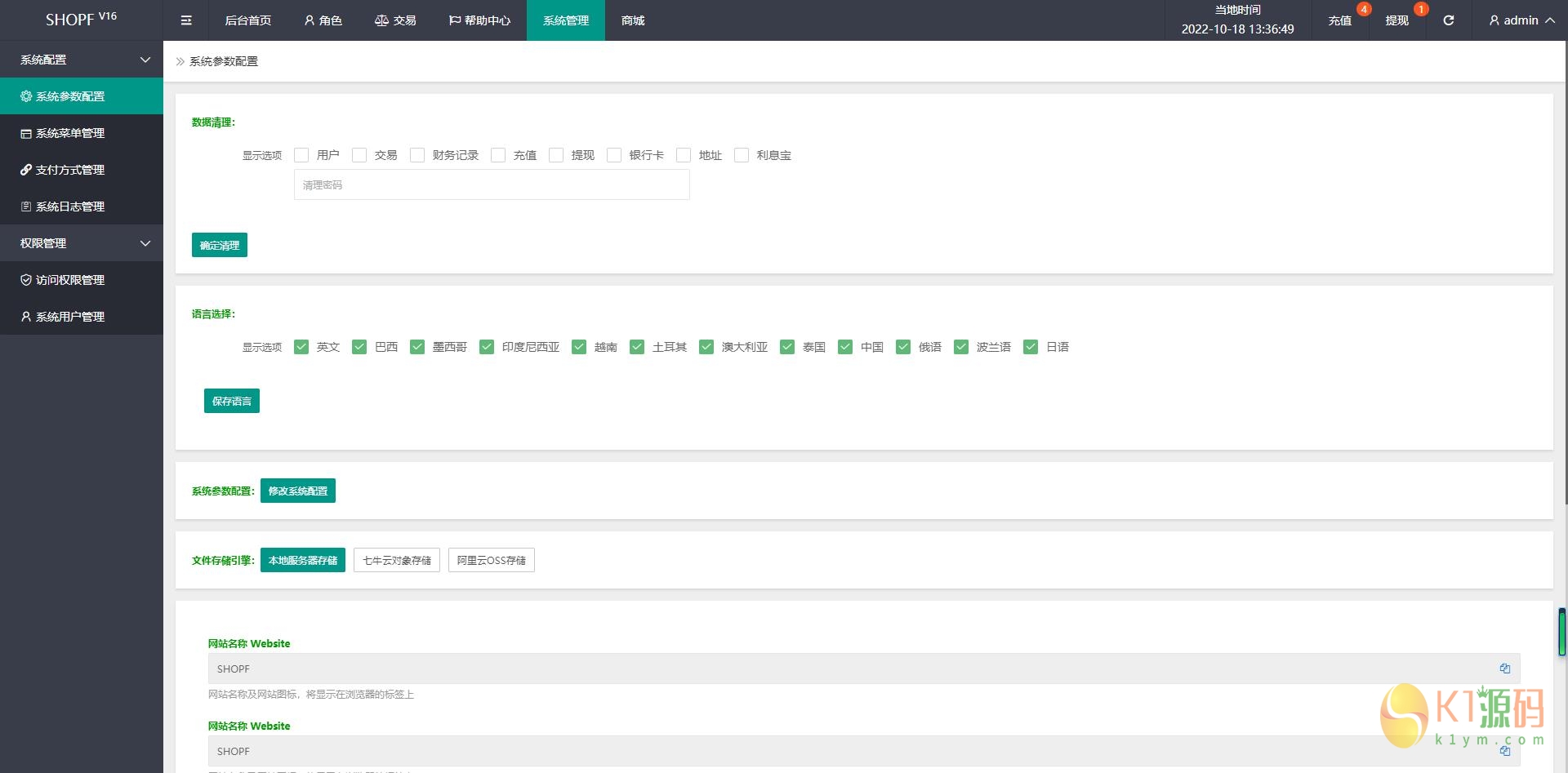Click the 充值 notification badge showing 4

pos(1364,9)
